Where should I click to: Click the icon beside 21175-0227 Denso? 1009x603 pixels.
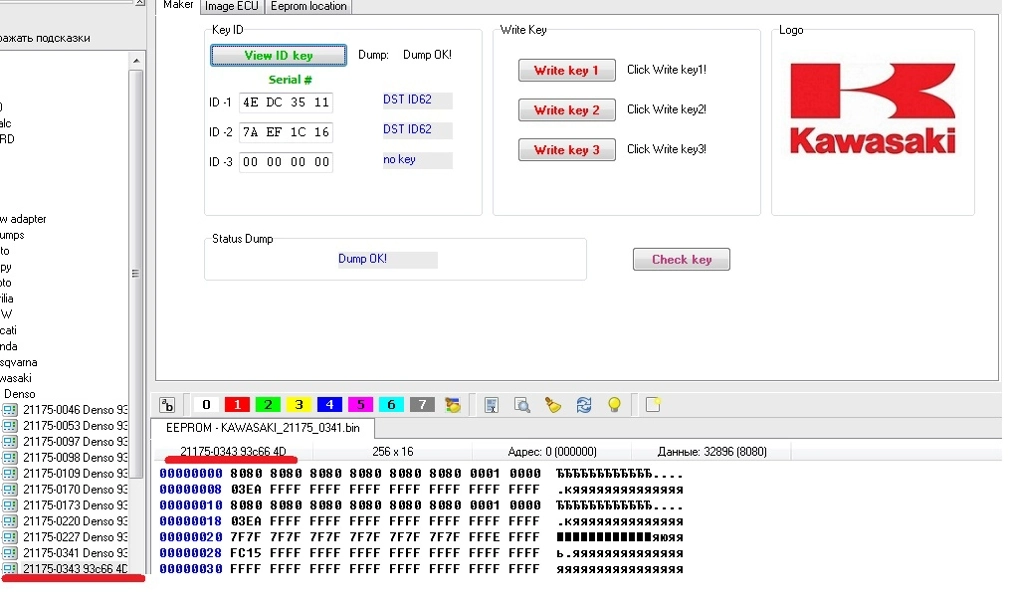[x=10, y=537]
